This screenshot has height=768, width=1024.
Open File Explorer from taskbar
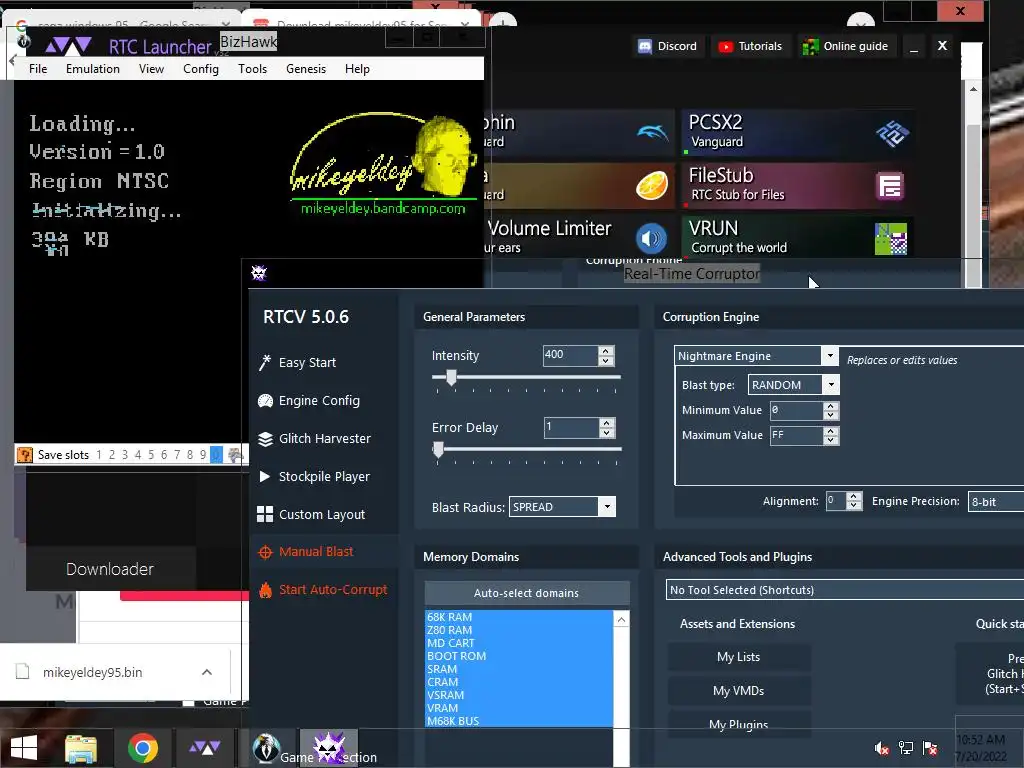81,748
